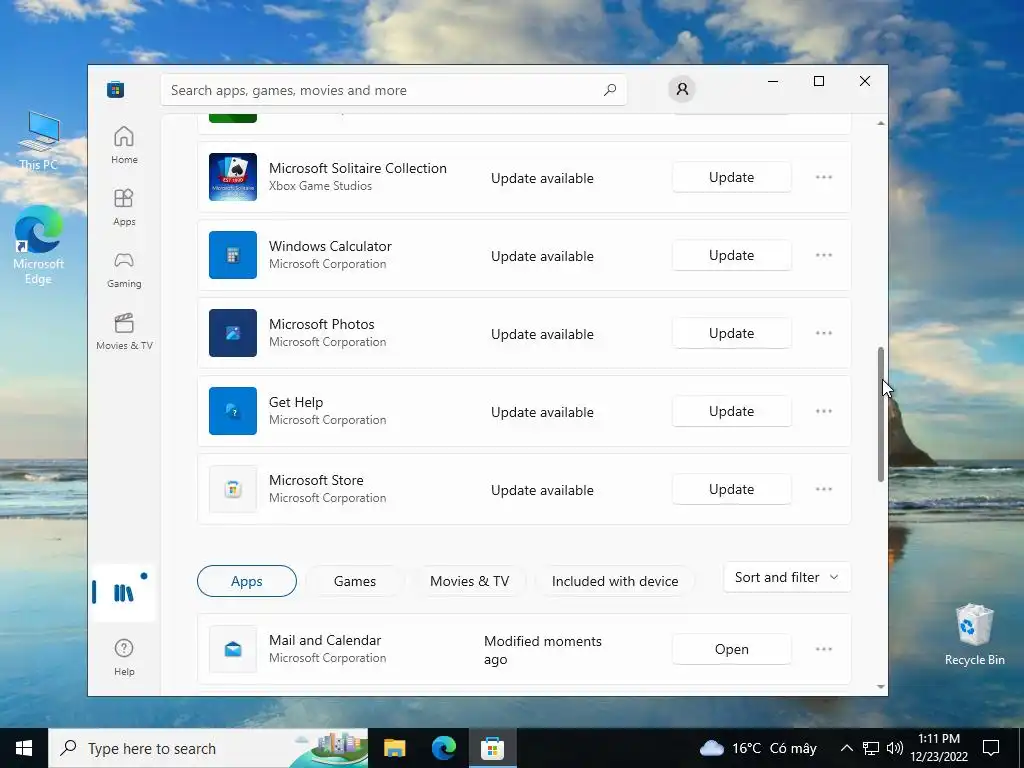The width and height of the screenshot is (1024, 768).
Task: Click the network tray icon
Action: (871, 748)
